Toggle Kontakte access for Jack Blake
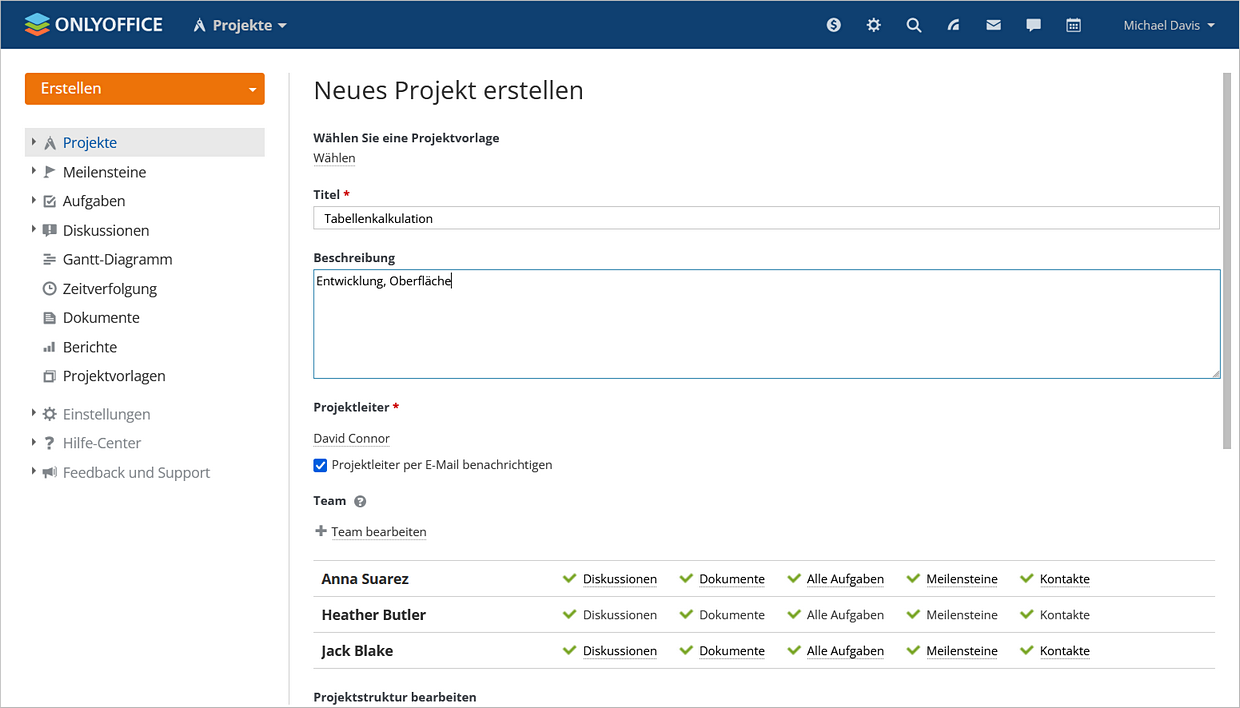Image resolution: width=1240 pixels, height=708 pixels. click(1055, 651)
